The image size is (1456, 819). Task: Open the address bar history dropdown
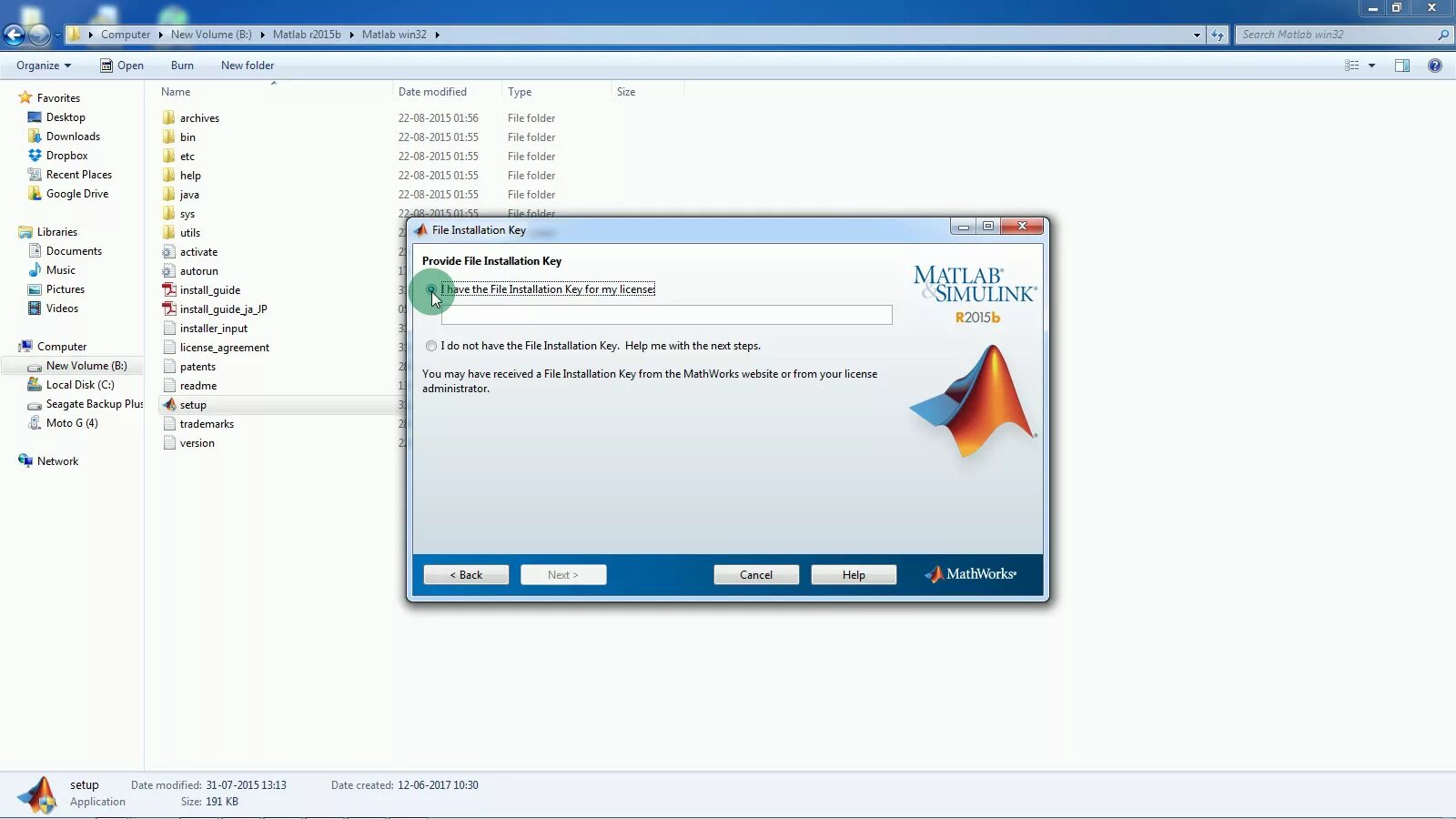coord(1197,35)
